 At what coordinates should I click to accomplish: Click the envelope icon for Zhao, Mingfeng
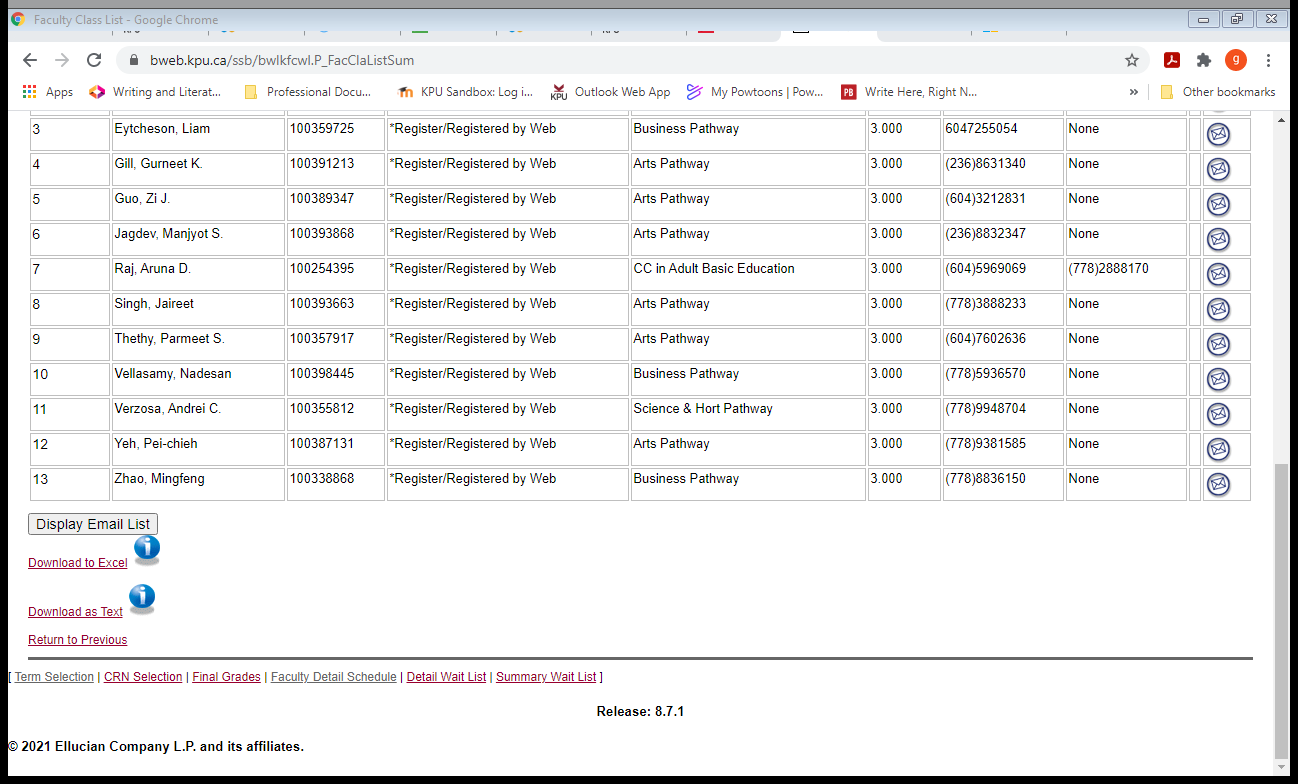[x=1218, y=484]
